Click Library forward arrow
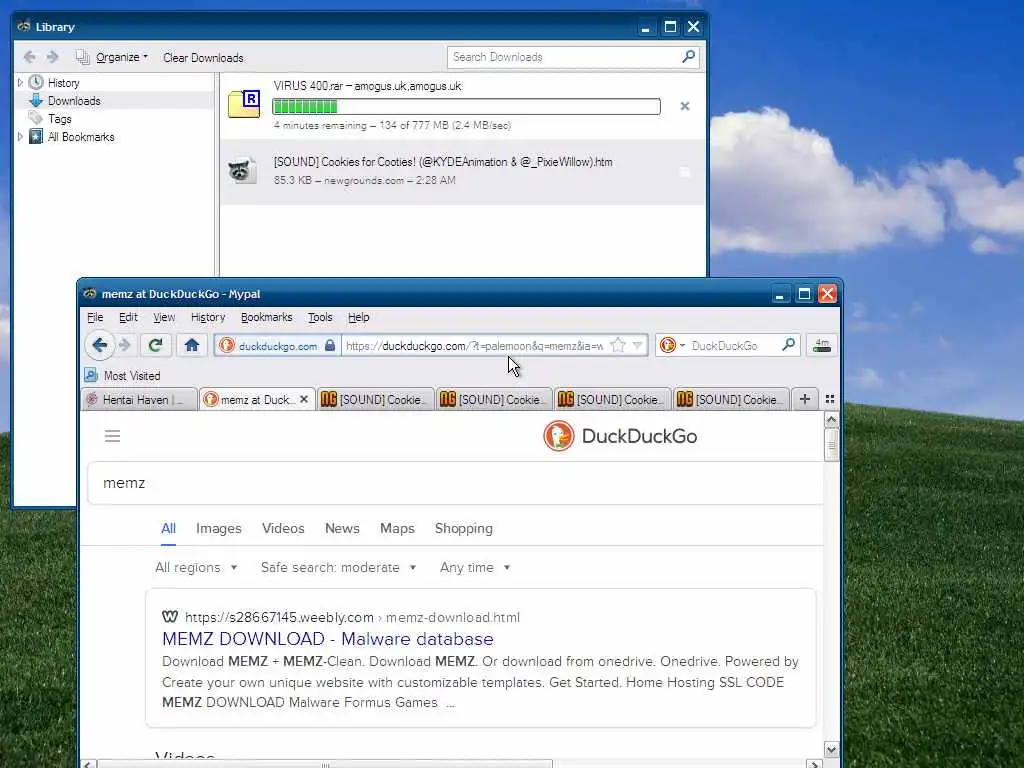The height and width of the screenshot is (768, 1024). click(53, 57)
